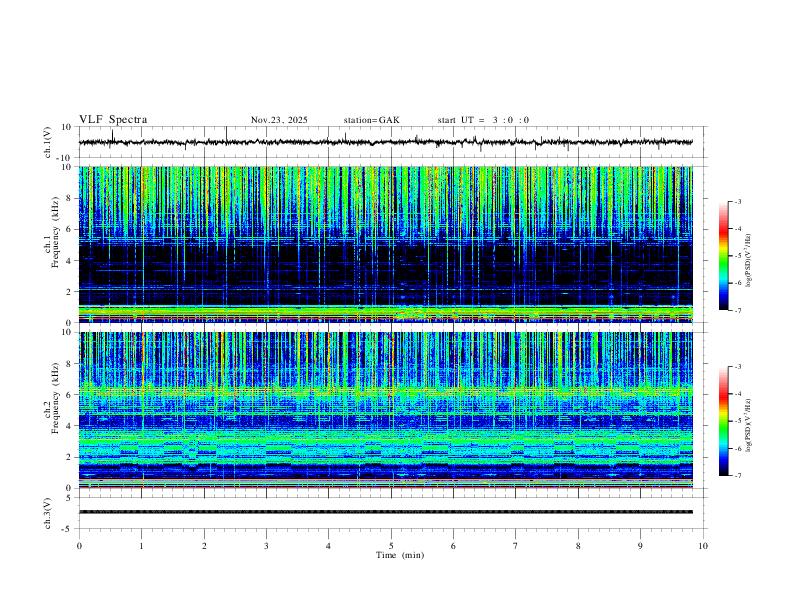This screenshot has width=792, height=612.
Task: Click the ch.2 "Frequency (kHz)" axis label
Action: (56, 398)
